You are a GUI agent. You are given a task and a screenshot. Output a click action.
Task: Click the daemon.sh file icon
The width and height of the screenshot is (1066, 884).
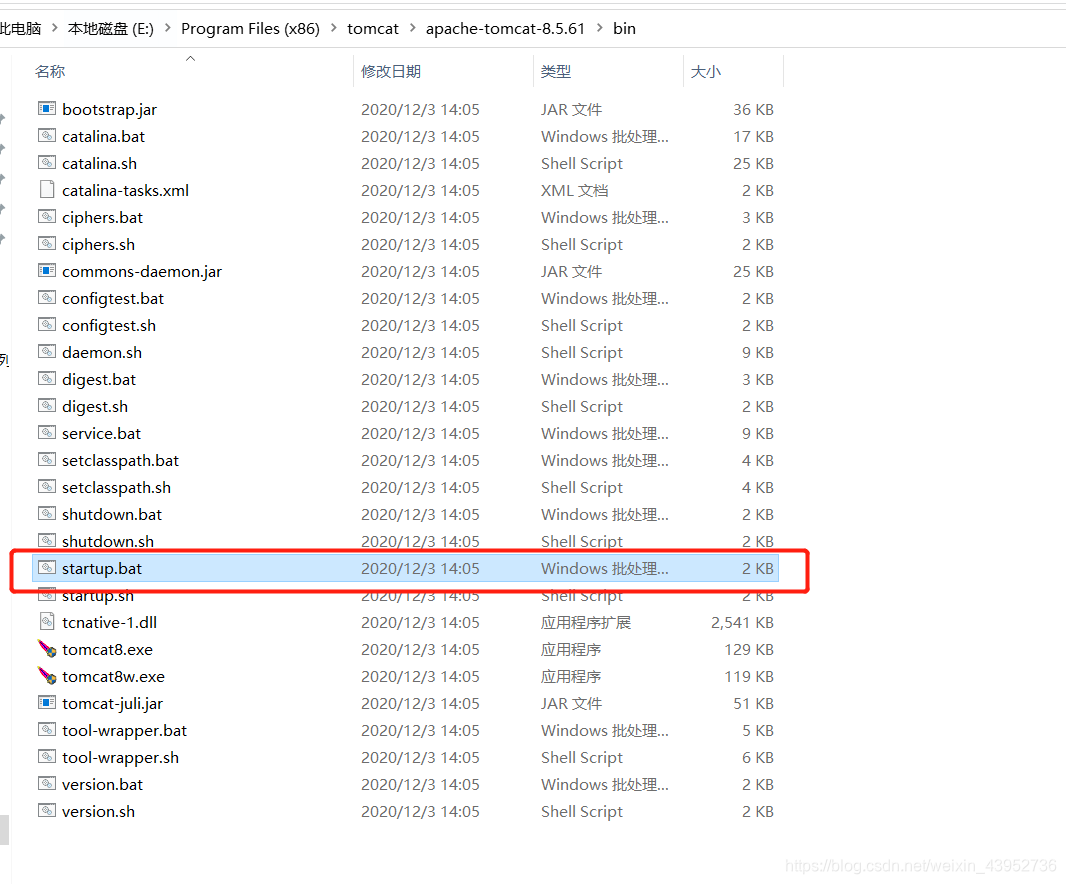[47, 352]
